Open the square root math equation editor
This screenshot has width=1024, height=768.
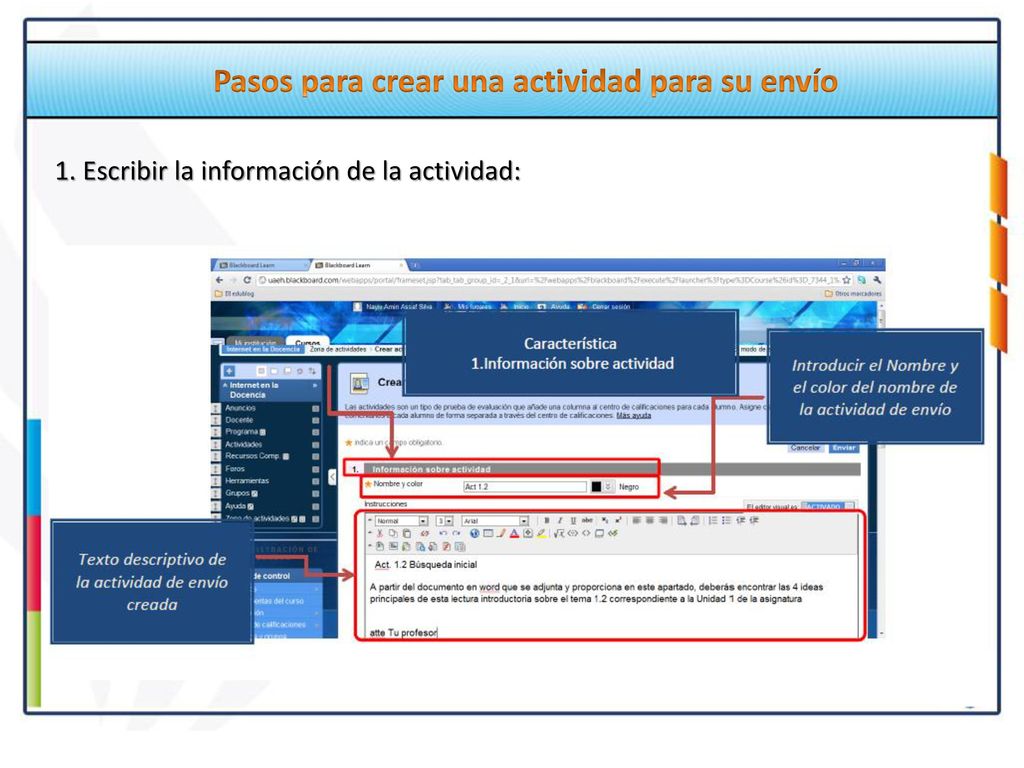(x=559, y=534)
